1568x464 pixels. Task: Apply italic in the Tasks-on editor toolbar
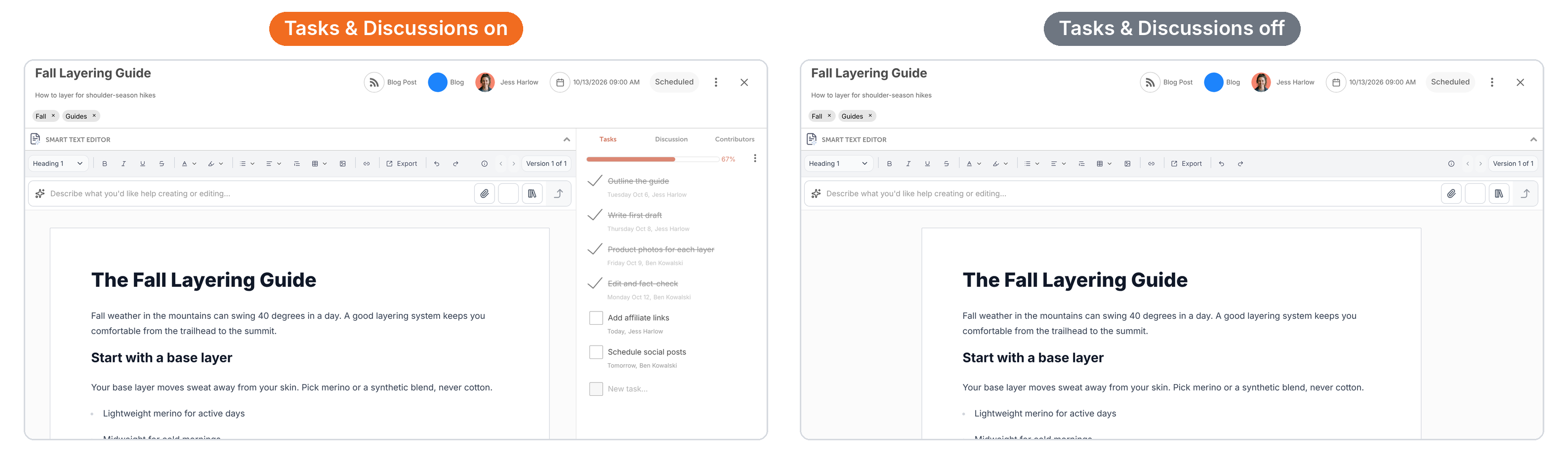(x=124, y=163)
